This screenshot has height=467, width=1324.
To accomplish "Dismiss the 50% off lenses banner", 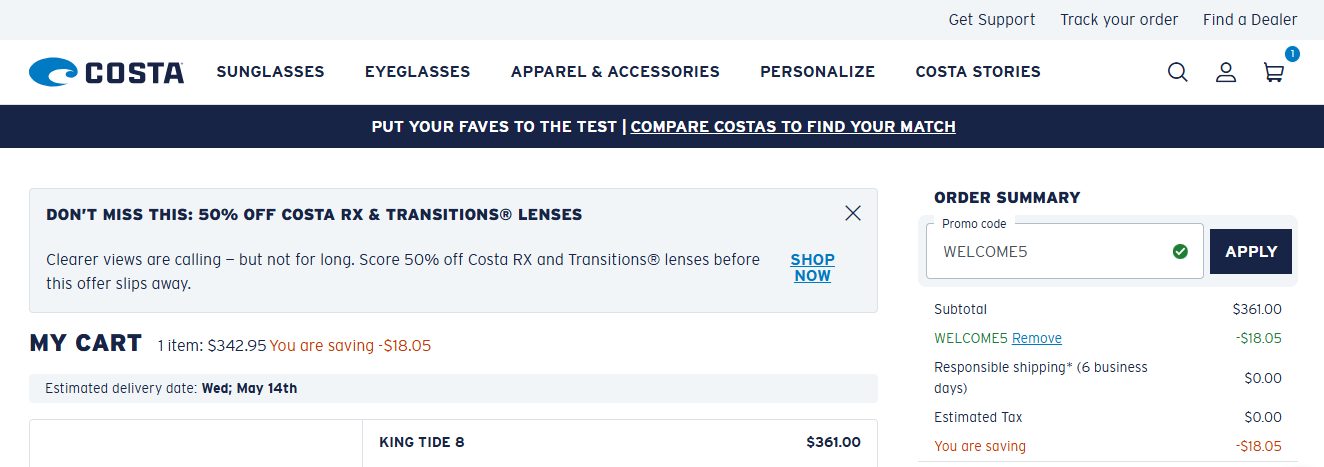I will point(853,213).
